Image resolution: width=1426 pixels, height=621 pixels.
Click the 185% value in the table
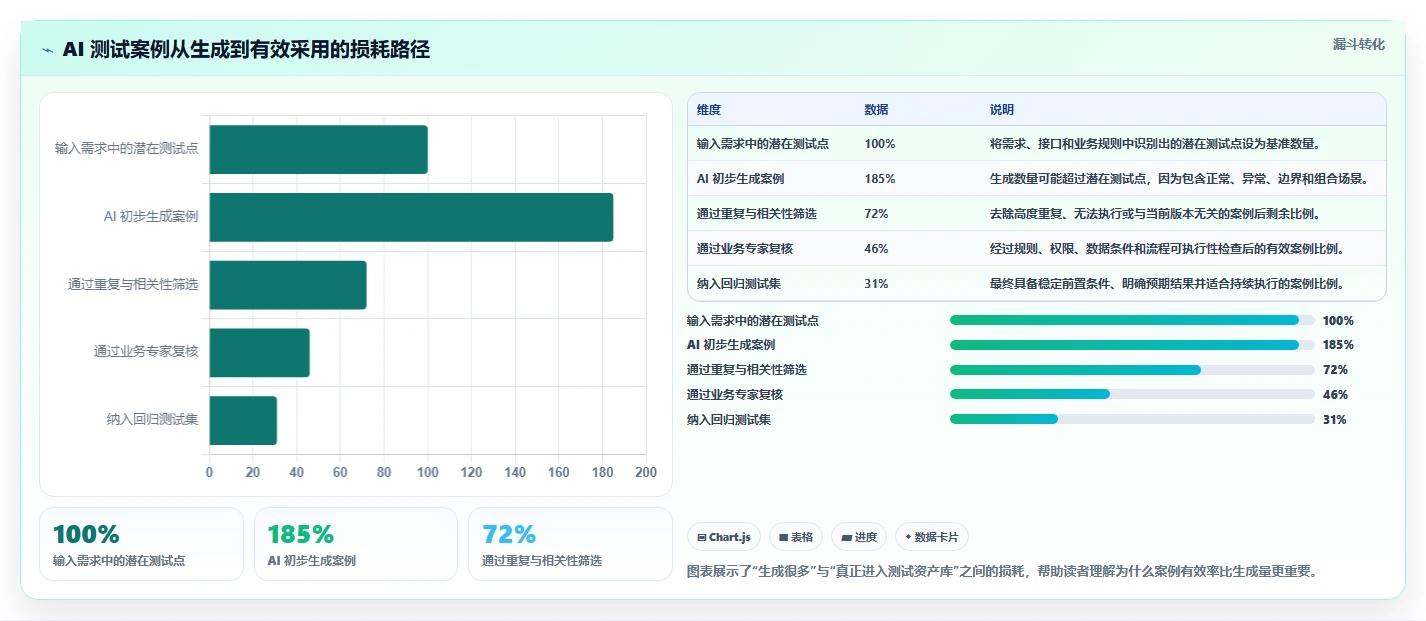coord(880,179)
